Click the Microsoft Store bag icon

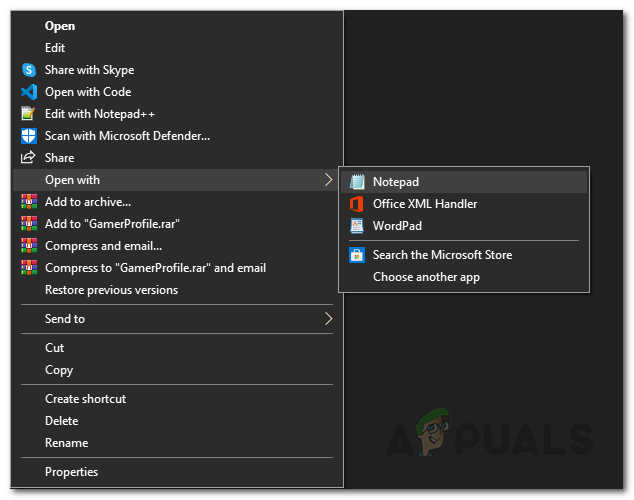coord(357,255)
